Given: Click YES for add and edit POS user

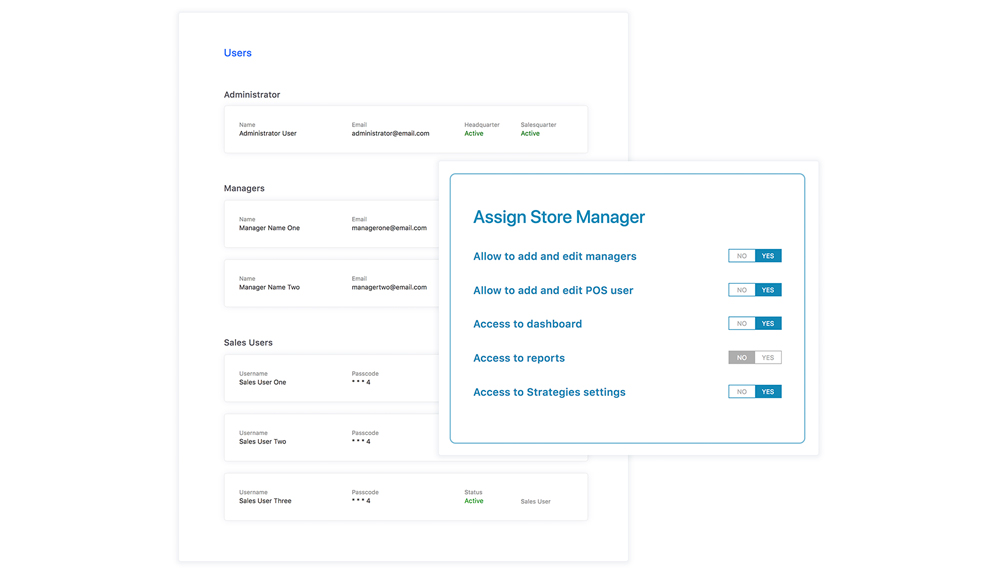Looking at the screenshot, I should (x=768, y=290).
